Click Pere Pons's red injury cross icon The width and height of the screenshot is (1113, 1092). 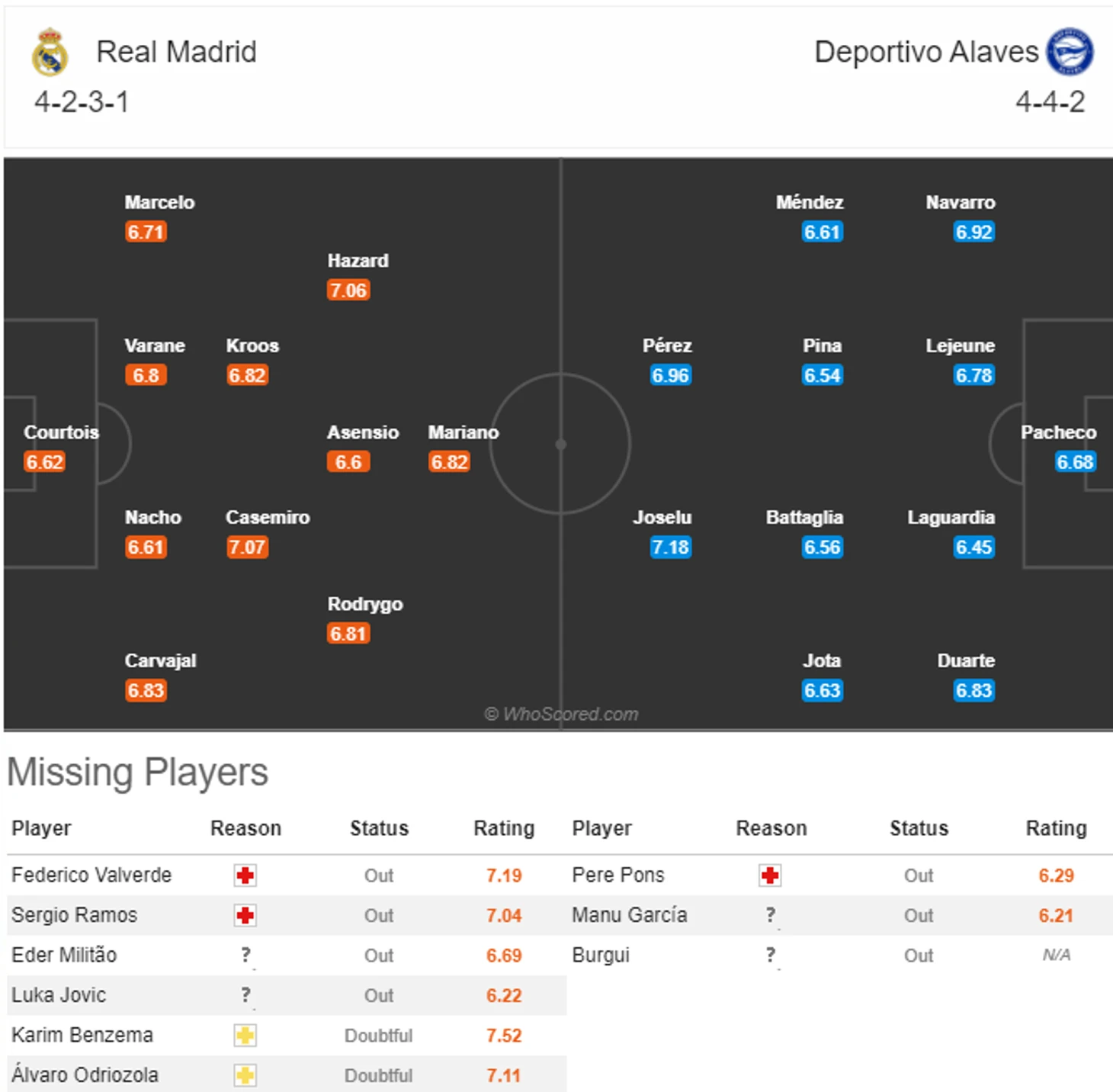[x=770, y=875]
